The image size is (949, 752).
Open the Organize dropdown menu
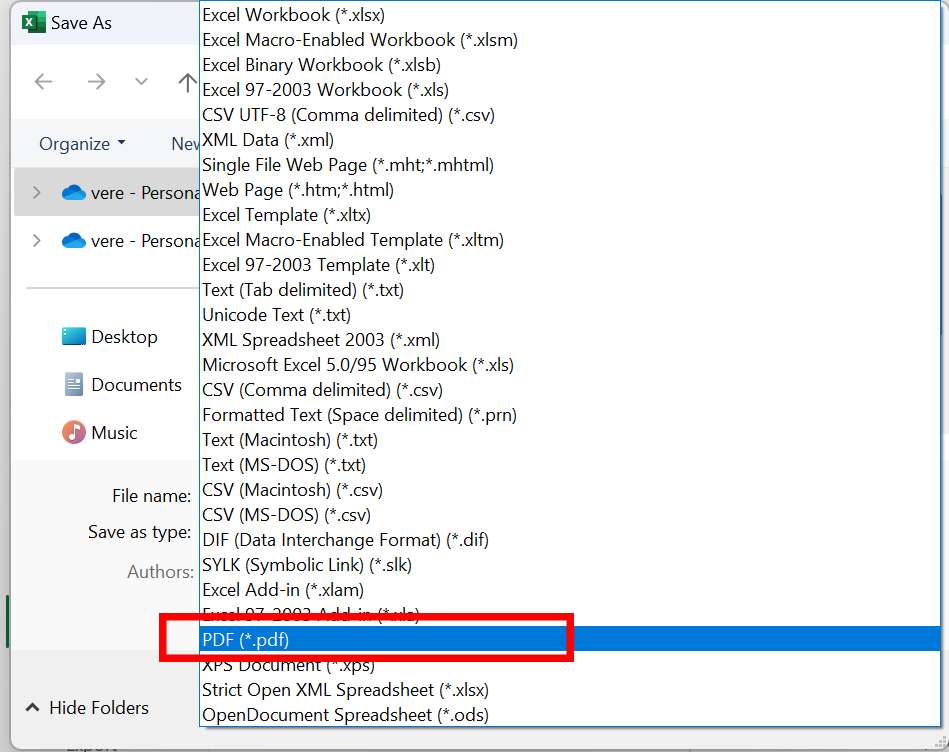pyautogui.click(x=82, y=143)
